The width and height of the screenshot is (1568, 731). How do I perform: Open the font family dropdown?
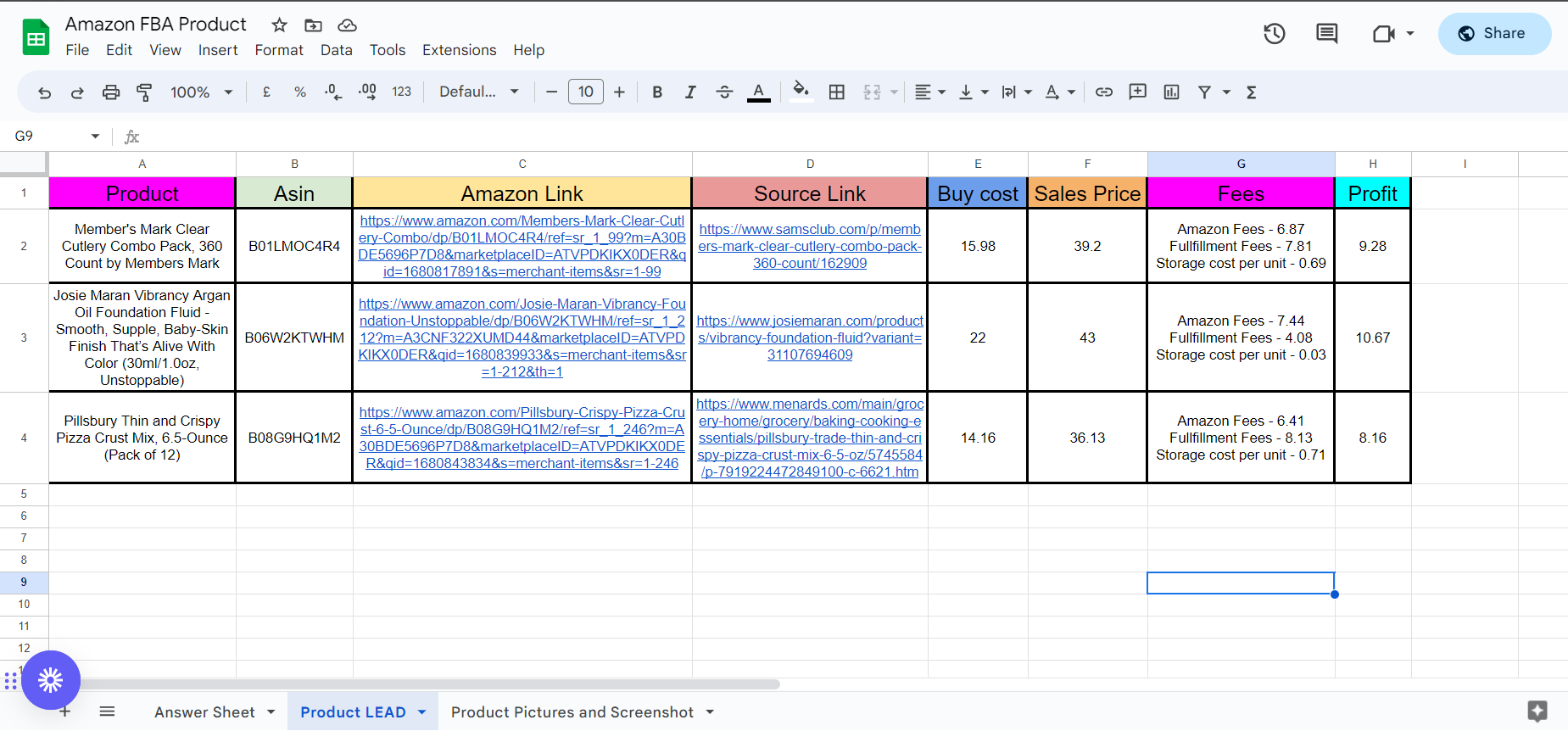click(x=479, y=92)
